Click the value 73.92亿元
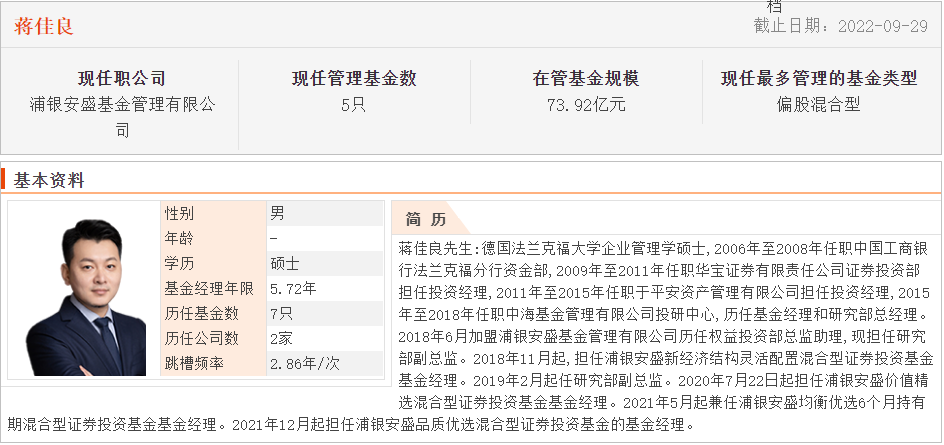The image size is (944, 445). [x=586, y=105]
